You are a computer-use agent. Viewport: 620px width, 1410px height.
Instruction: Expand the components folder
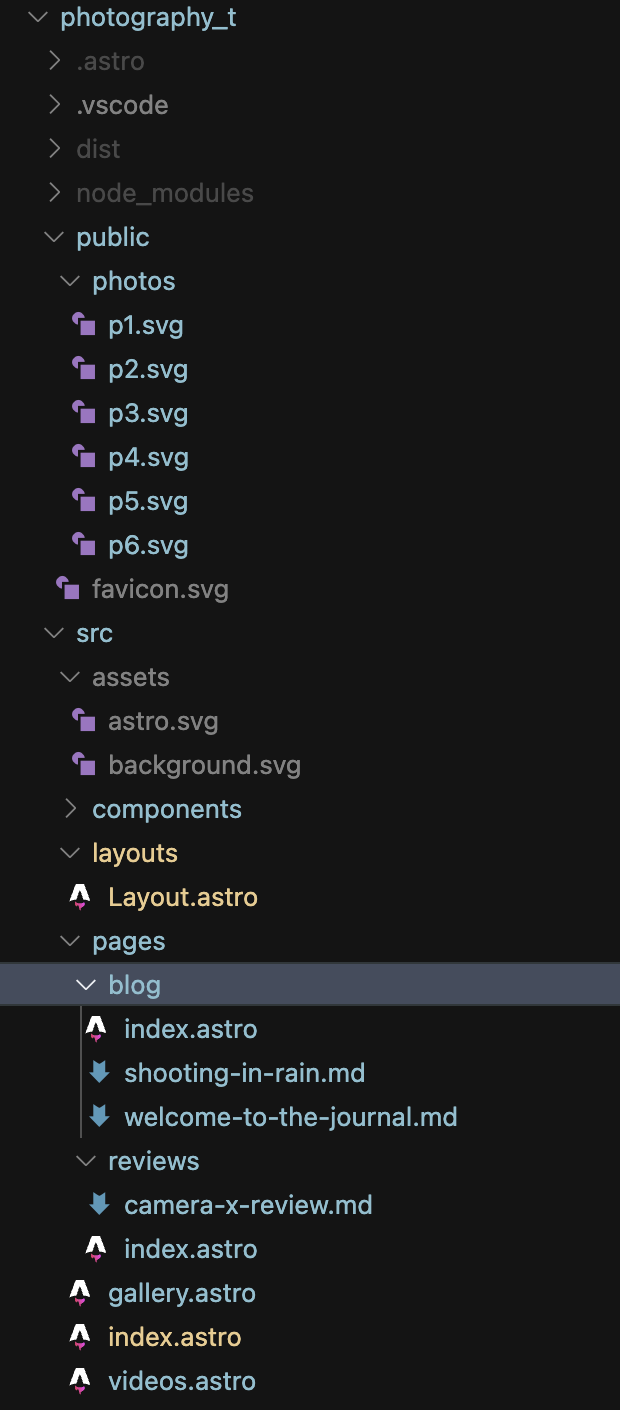pos(71,809)
